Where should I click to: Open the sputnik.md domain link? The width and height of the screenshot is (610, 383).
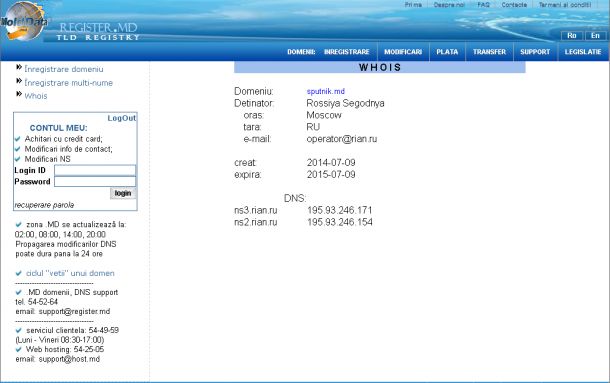(326, 91)
